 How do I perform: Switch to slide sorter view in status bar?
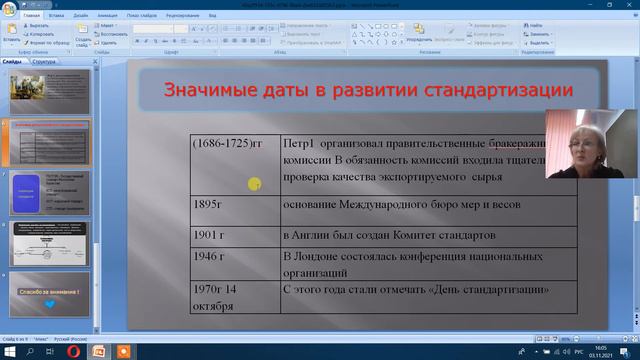pos(547,339)
